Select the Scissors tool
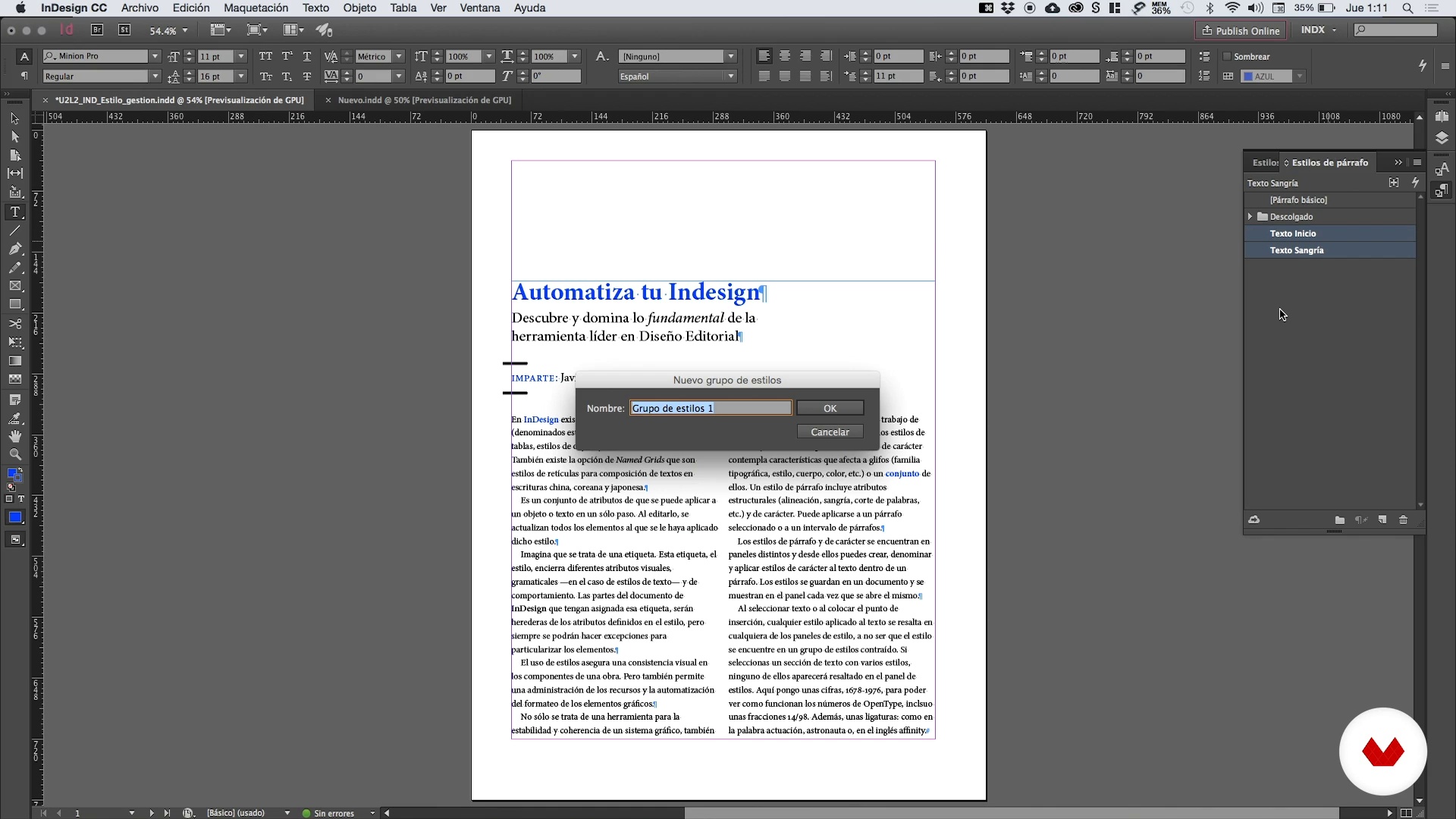Viewport: 1456px width, 819px height. (x=14, y=324)
